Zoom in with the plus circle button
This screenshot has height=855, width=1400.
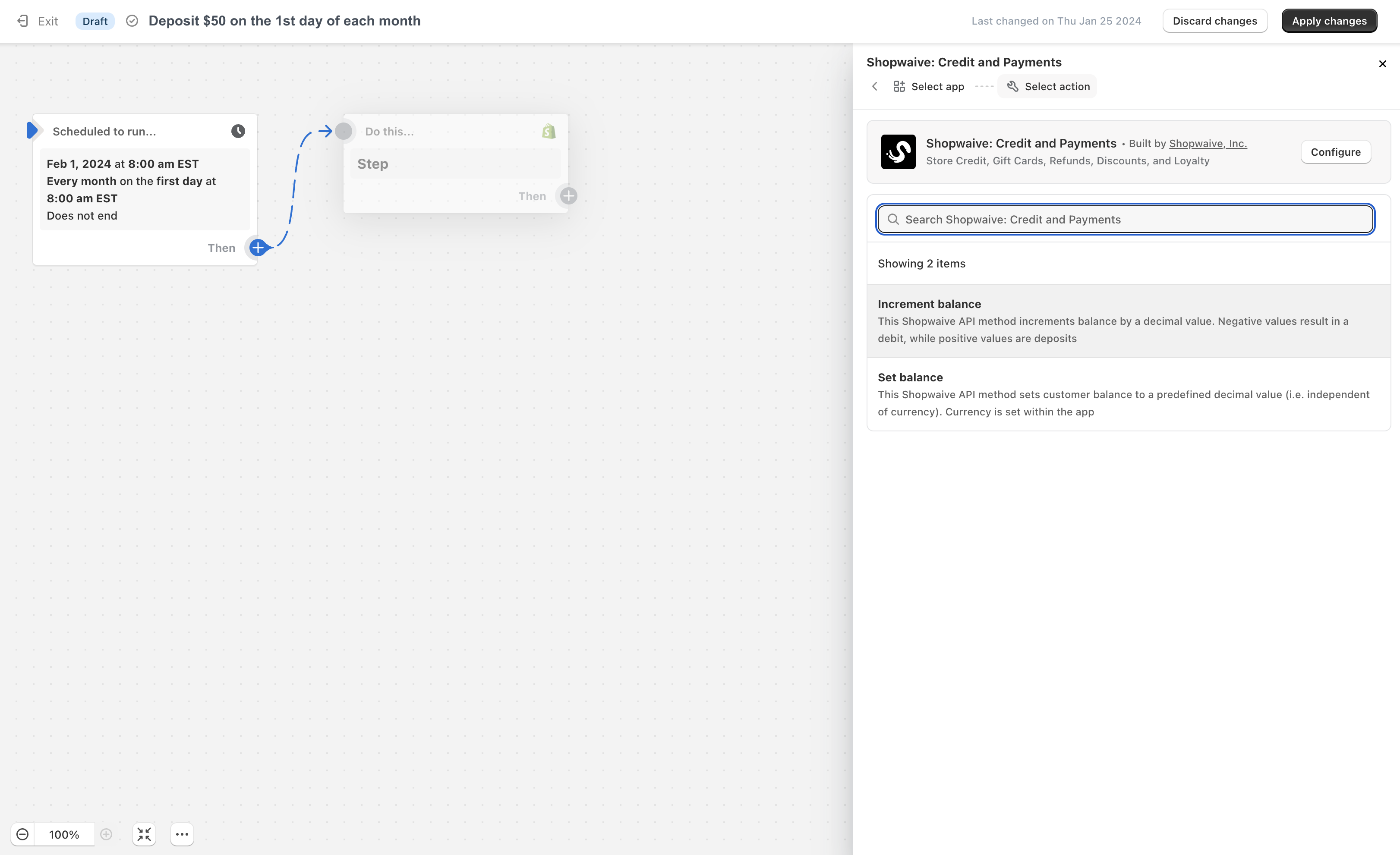click(x=106, y=835)
